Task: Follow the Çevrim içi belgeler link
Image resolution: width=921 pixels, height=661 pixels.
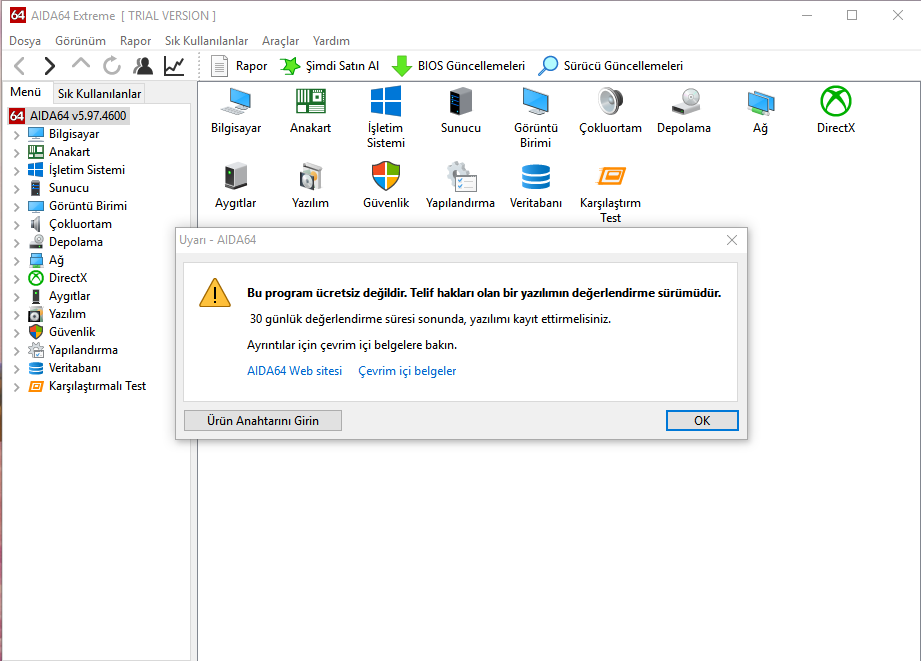Action: 407,371
